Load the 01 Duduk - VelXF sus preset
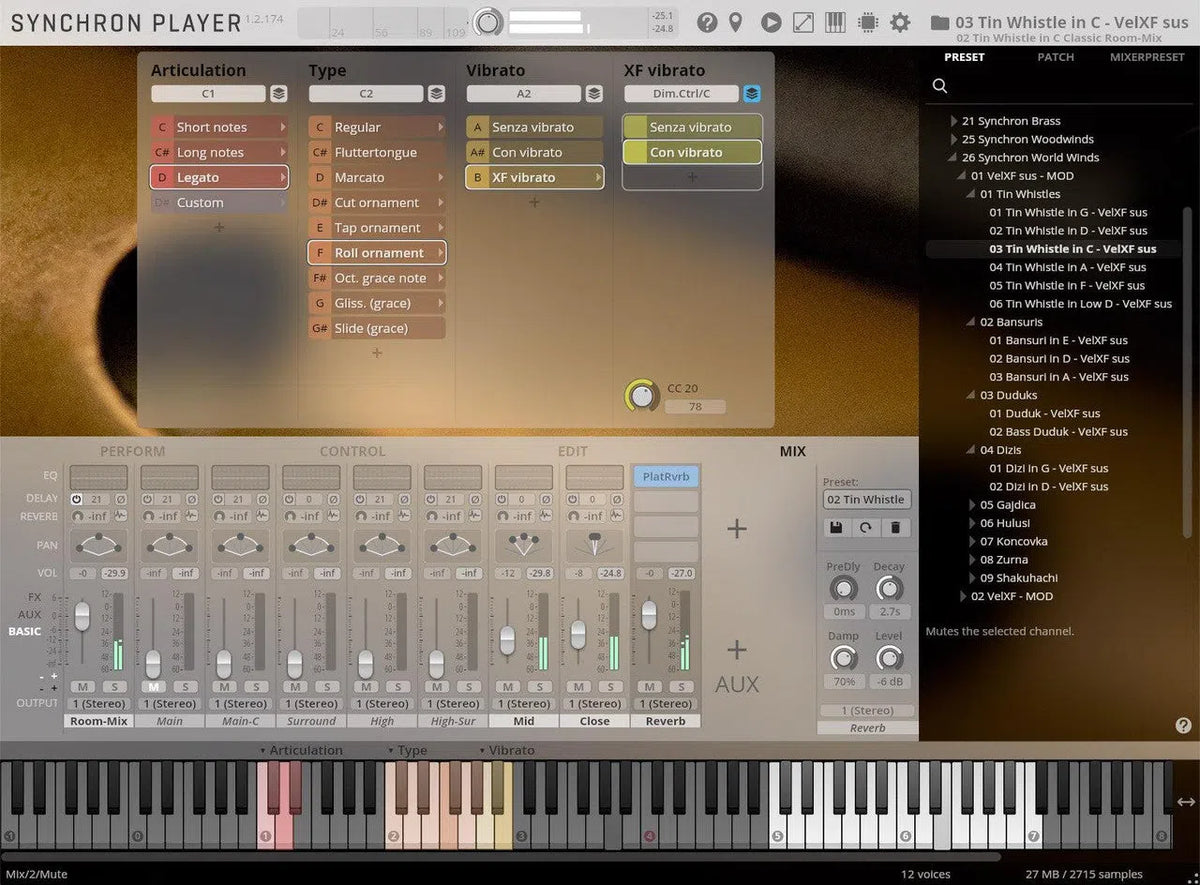This screenshot has height=885, width=1200. 1044,413
